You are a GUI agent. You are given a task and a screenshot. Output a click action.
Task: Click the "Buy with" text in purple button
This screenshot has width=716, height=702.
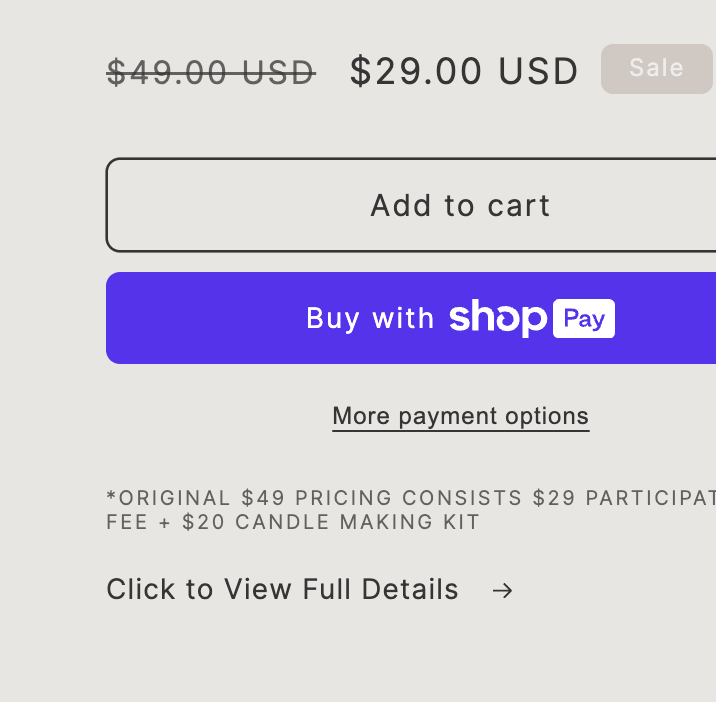coord(370,318)
